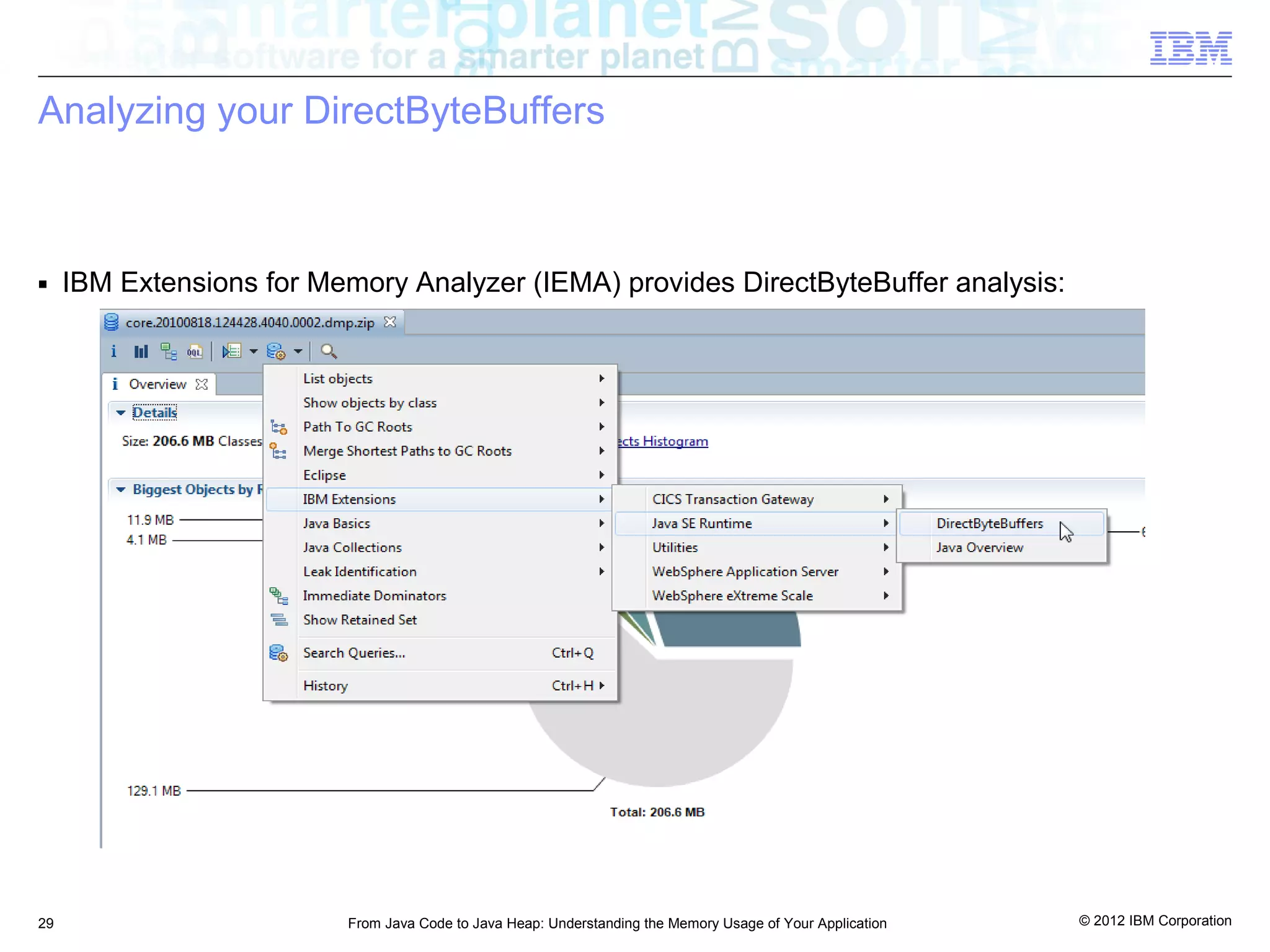
Task: Open the query browser dropdown arrow
Action: point(298,351)
